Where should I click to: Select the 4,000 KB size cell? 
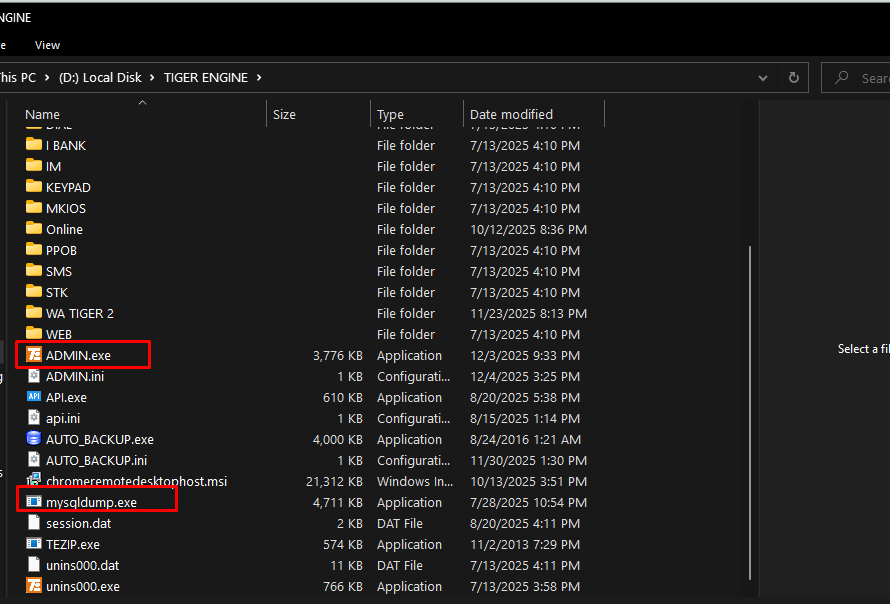pyautogui.click(x=338, y=439)
